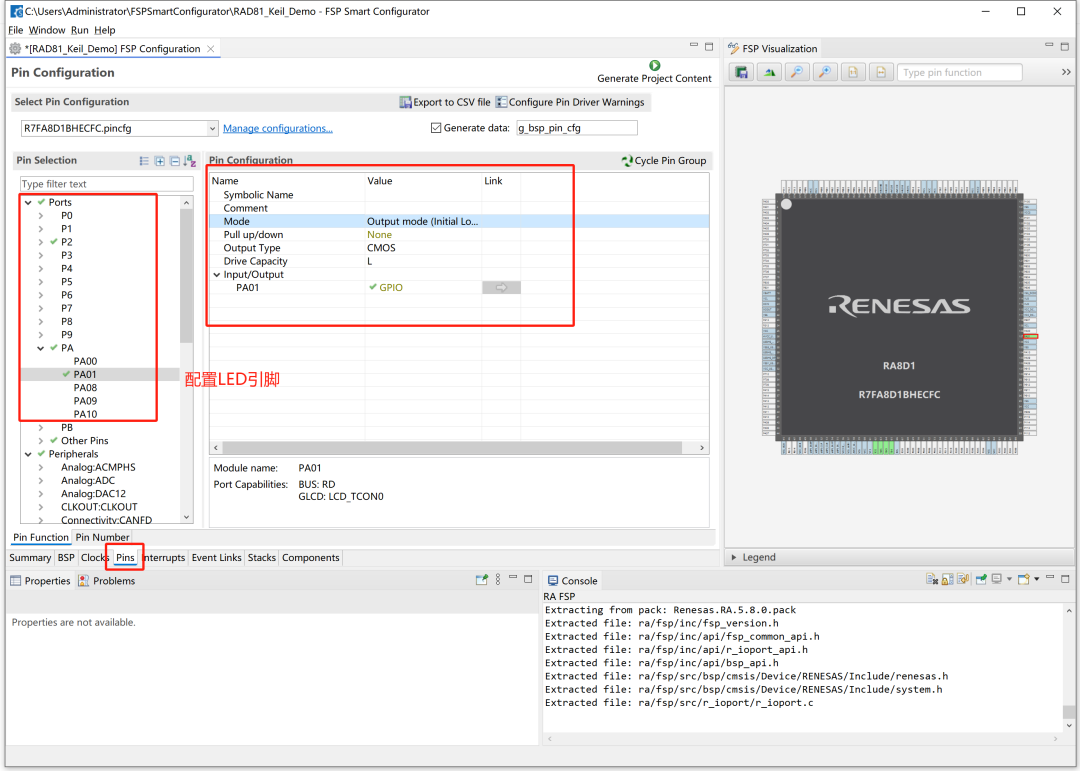Image resolution: width=1080 pixels, height=771 pixels.
Task: Collapse all items in Pin Selection
Action: tap(174, 161)
